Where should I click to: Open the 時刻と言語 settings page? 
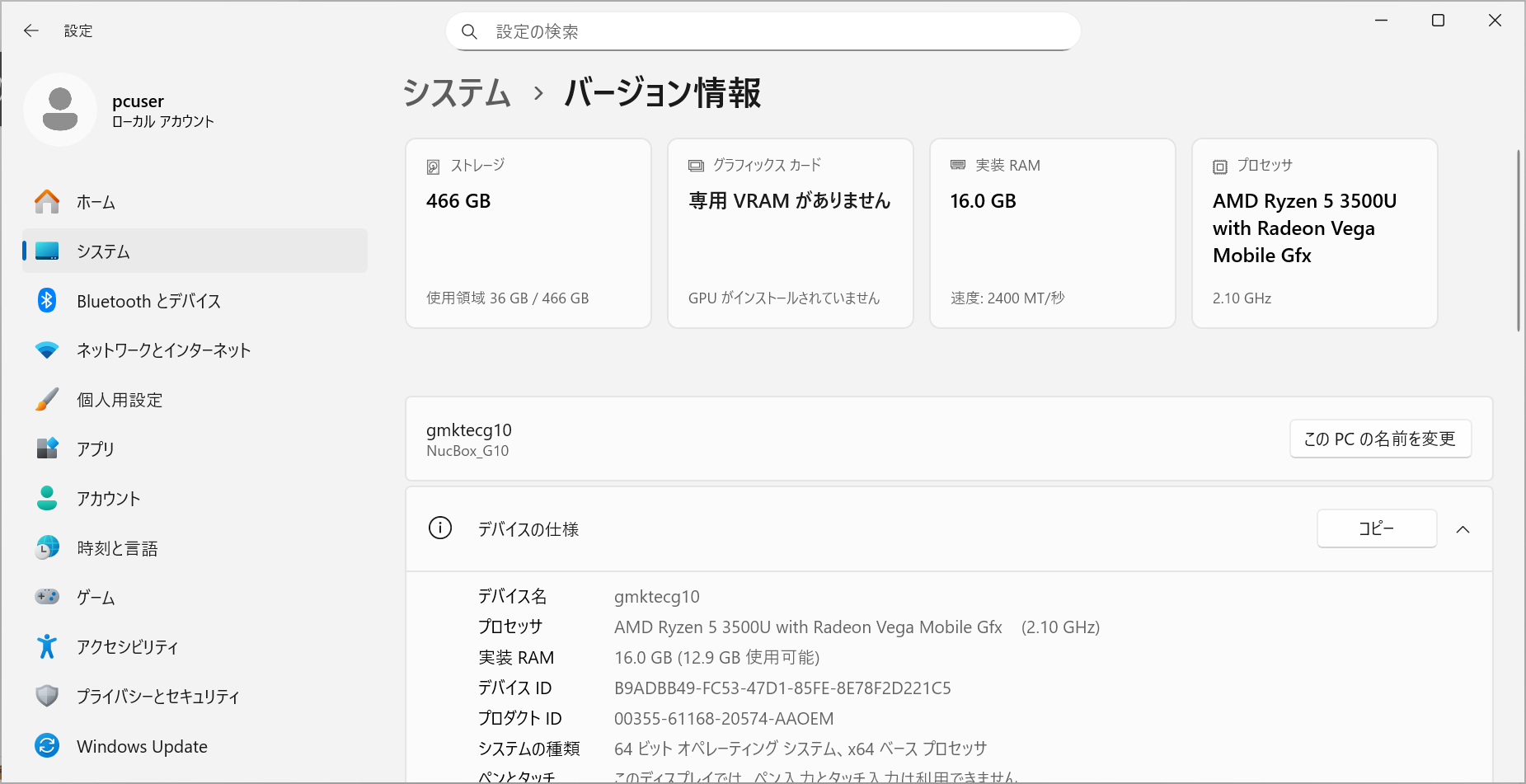click(116, 548)
